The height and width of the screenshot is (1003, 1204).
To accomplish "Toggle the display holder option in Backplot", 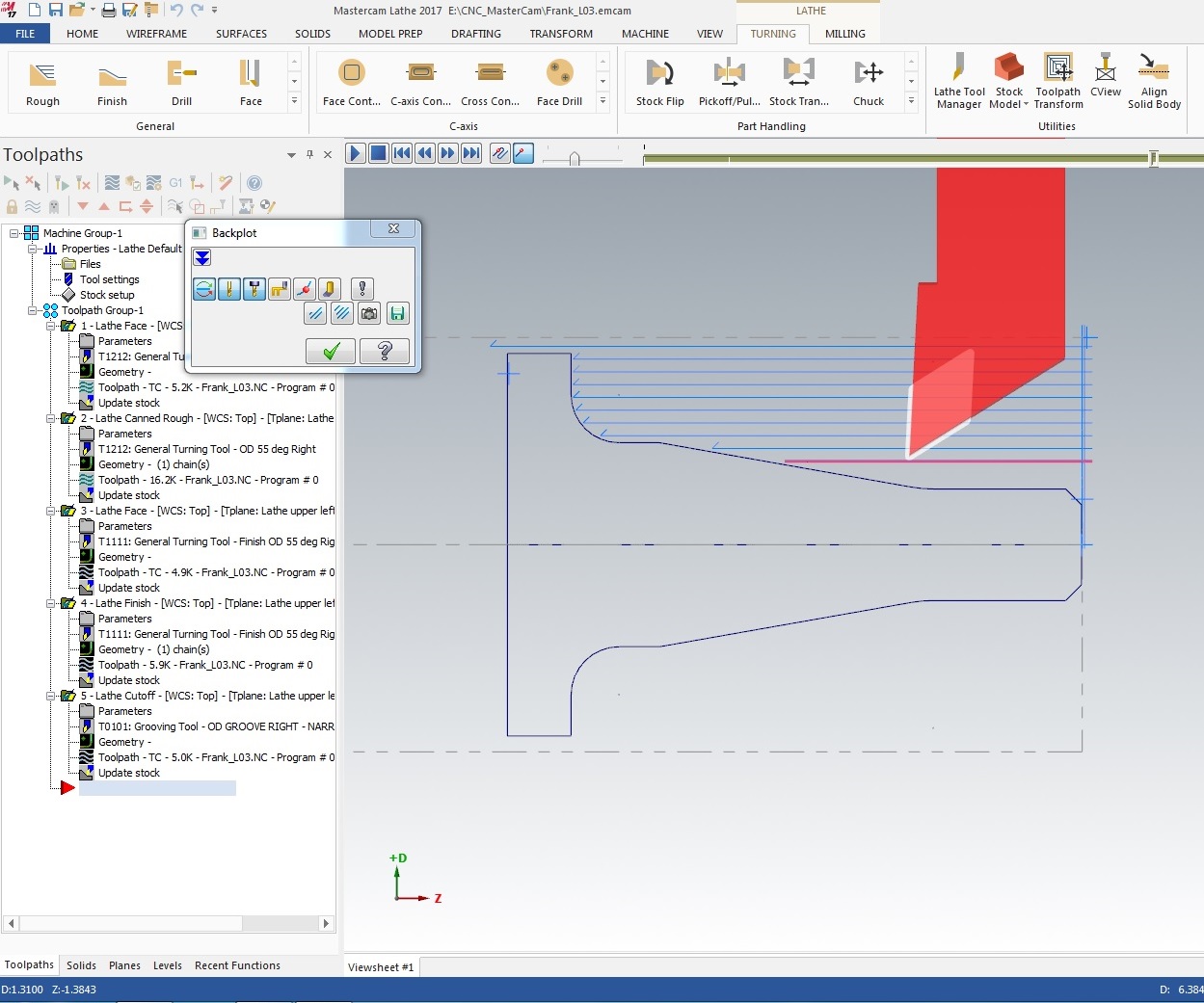I will point(254,288).
